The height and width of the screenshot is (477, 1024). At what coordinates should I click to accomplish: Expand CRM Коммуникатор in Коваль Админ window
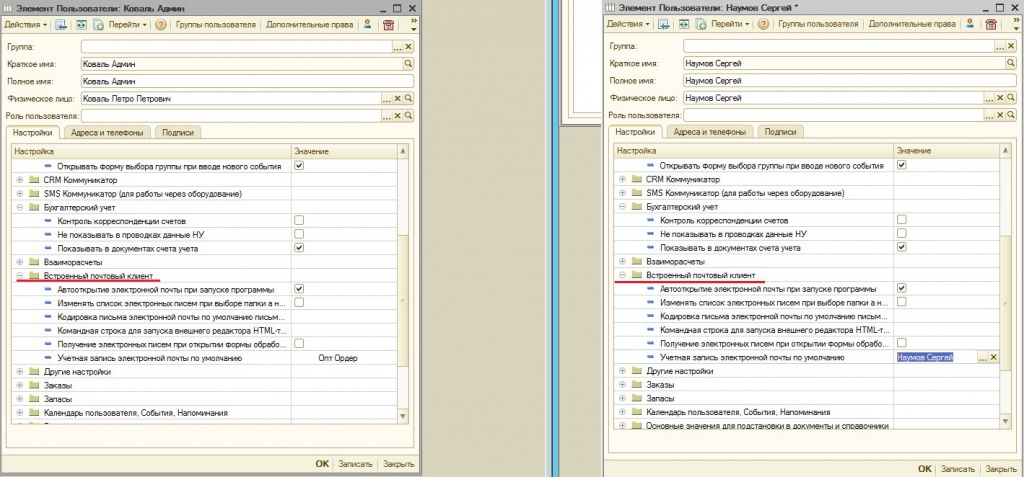click(x=20, y=180)
